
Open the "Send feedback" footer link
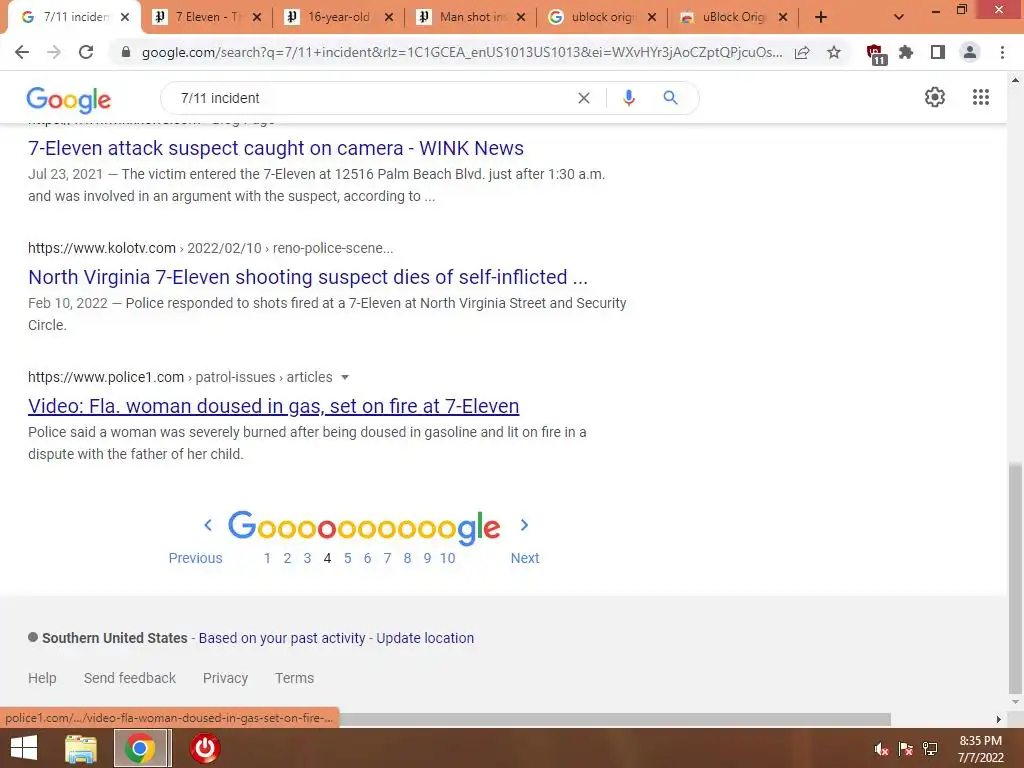tap(130, 678)
